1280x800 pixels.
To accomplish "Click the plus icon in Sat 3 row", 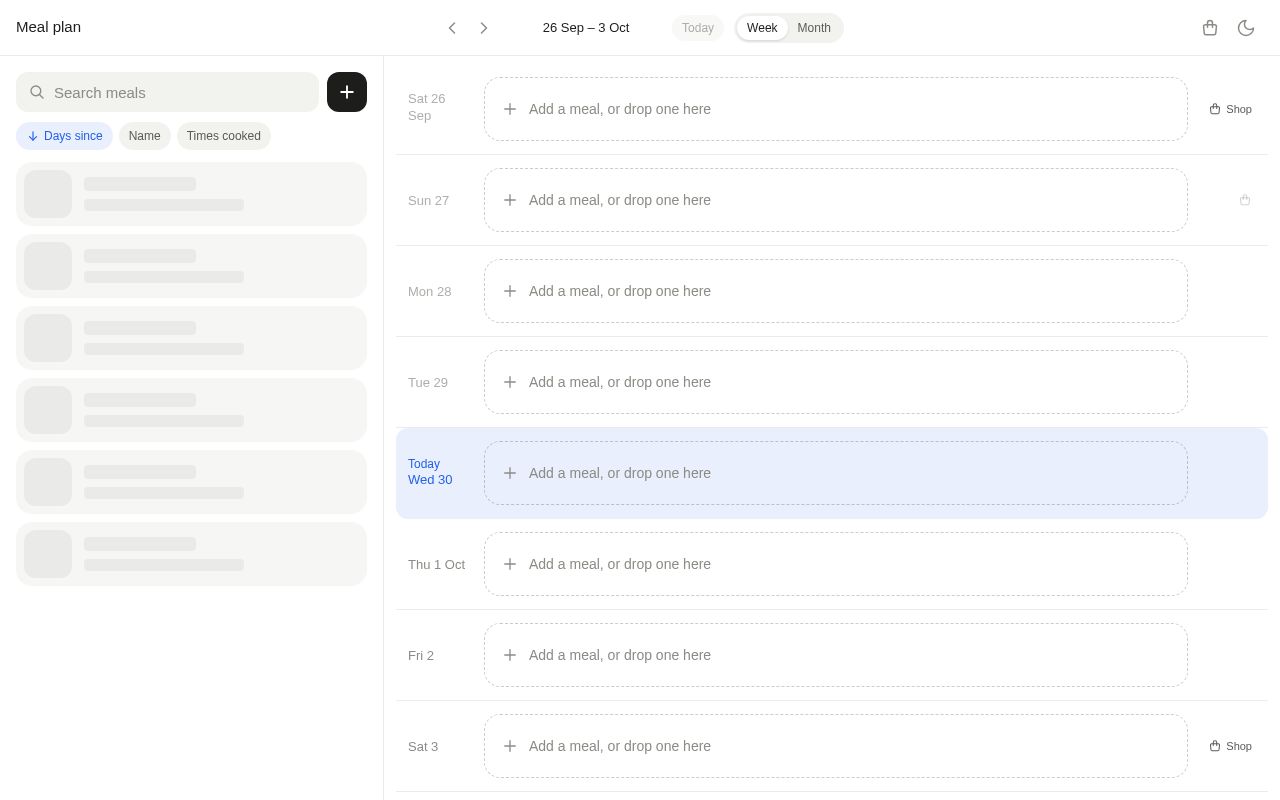I will click(x=510, y=746).
